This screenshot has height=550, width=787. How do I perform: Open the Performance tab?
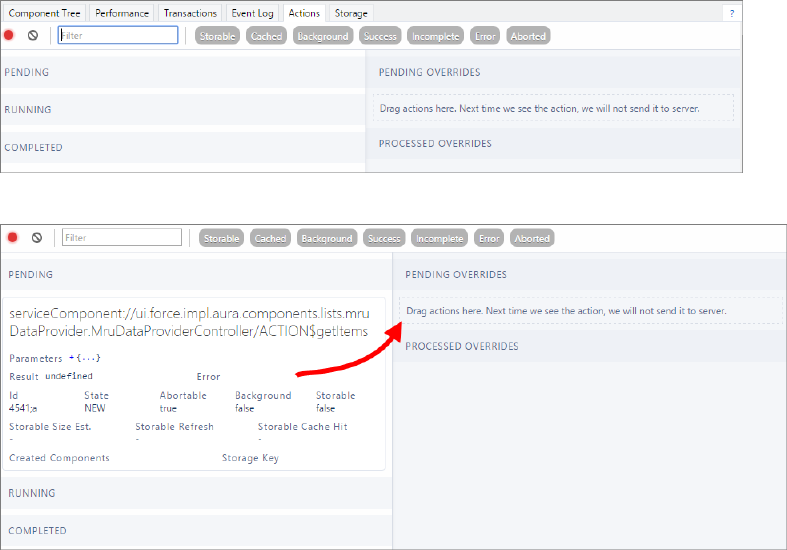pyautogui.click(x=122, y=14)
